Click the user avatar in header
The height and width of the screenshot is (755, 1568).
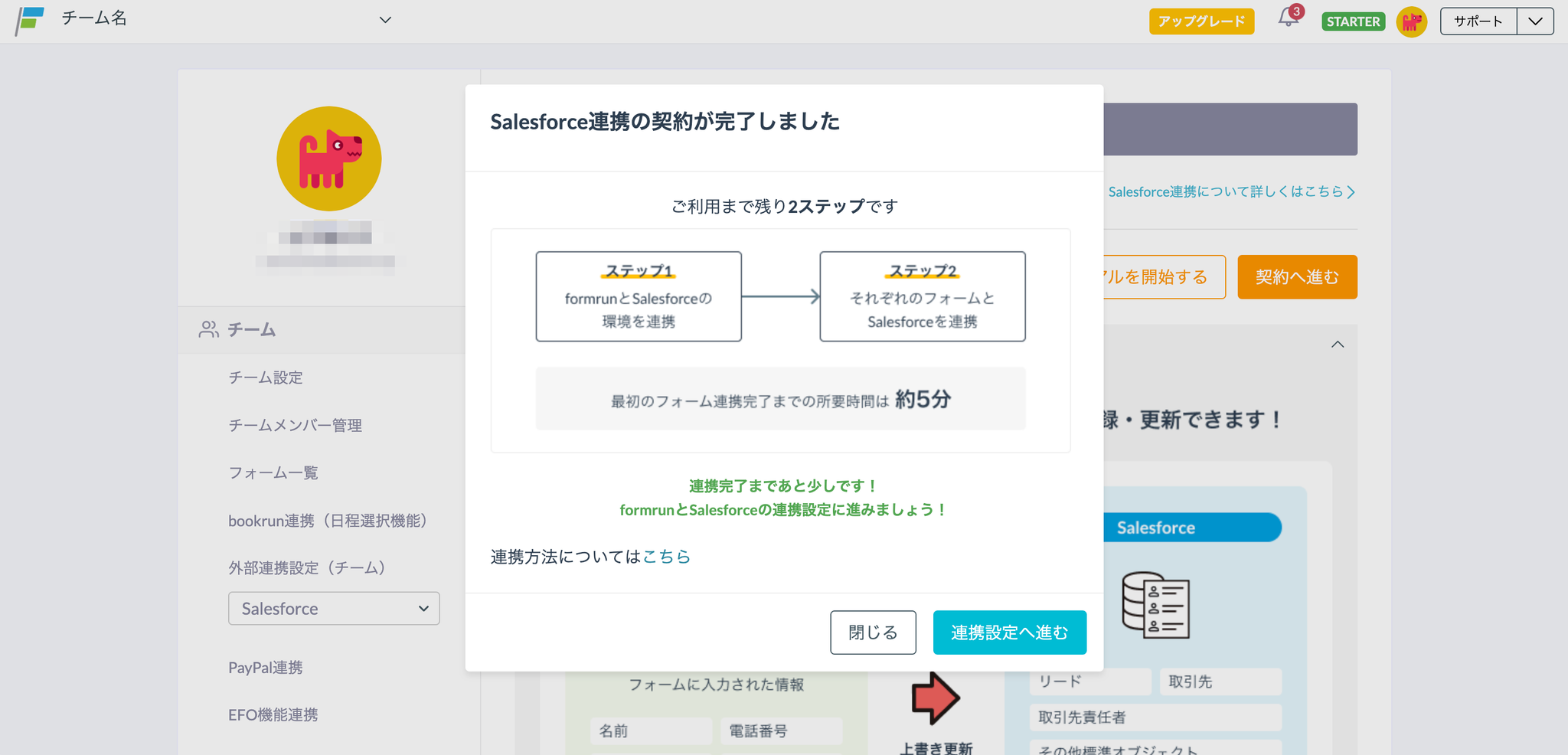click(1411, 21)
